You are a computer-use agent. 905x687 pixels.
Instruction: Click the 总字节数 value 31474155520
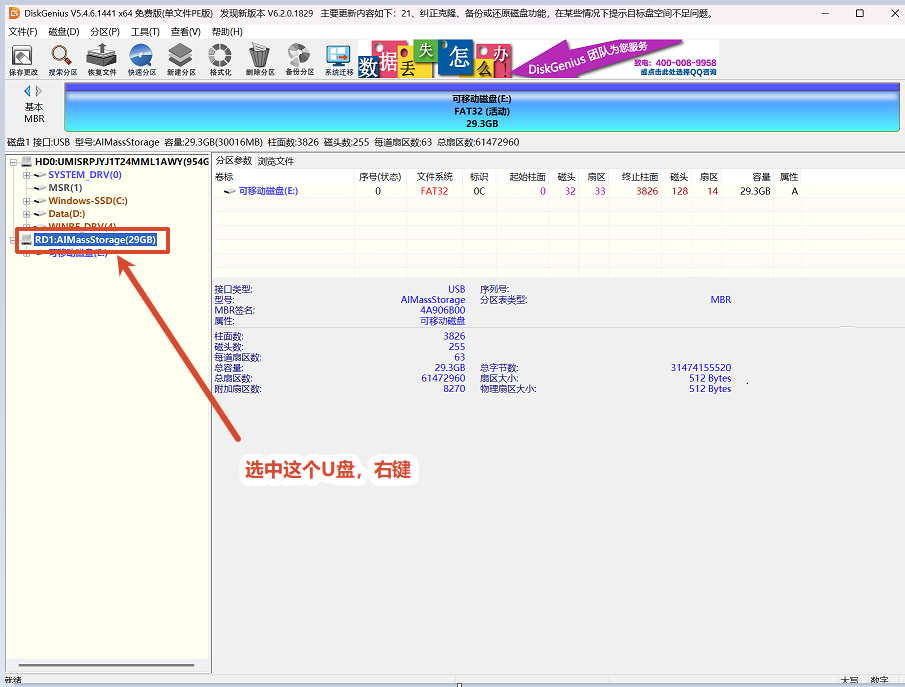tap(701, 368)
